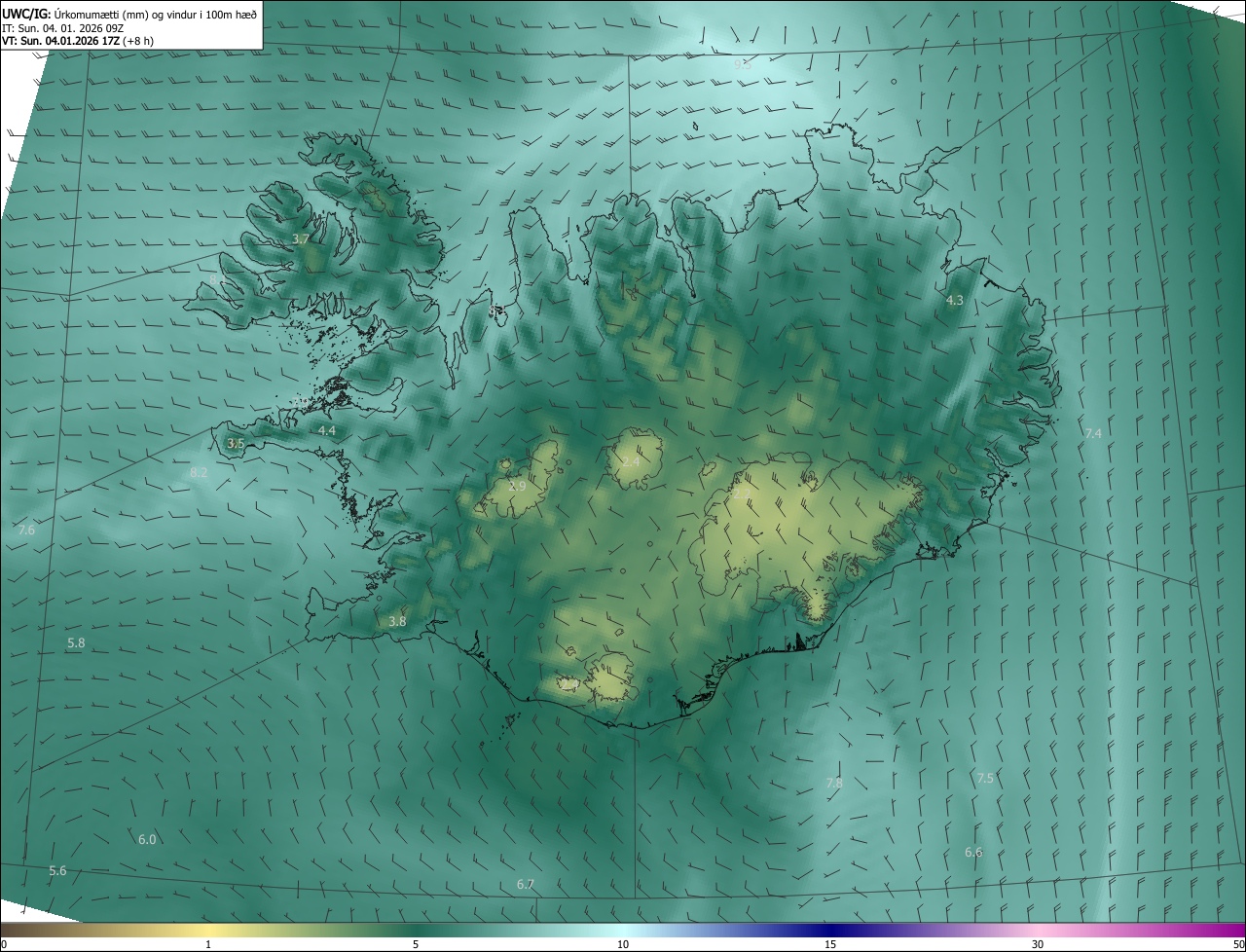Click the 7.5 value in the southeast ocean
1246x952 pixels.
click(x=985, y=779)
